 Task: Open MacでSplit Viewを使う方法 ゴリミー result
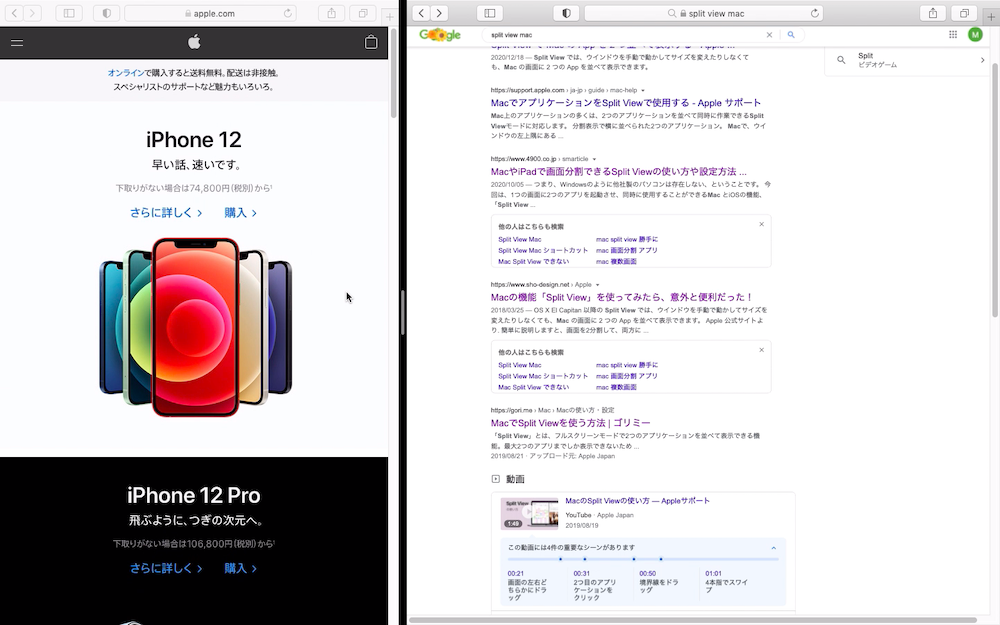pyautogui.click(x=570, y=423)
